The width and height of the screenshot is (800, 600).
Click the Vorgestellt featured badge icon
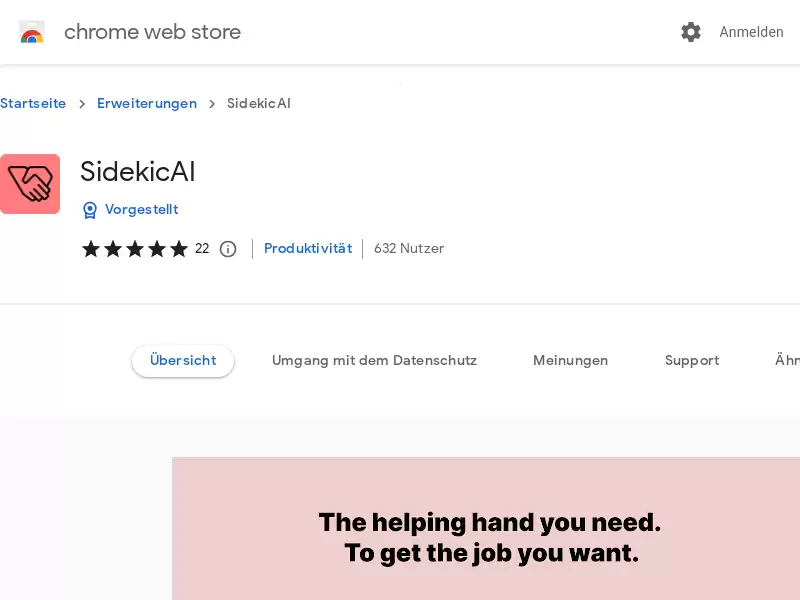click(x=90, y=210)
